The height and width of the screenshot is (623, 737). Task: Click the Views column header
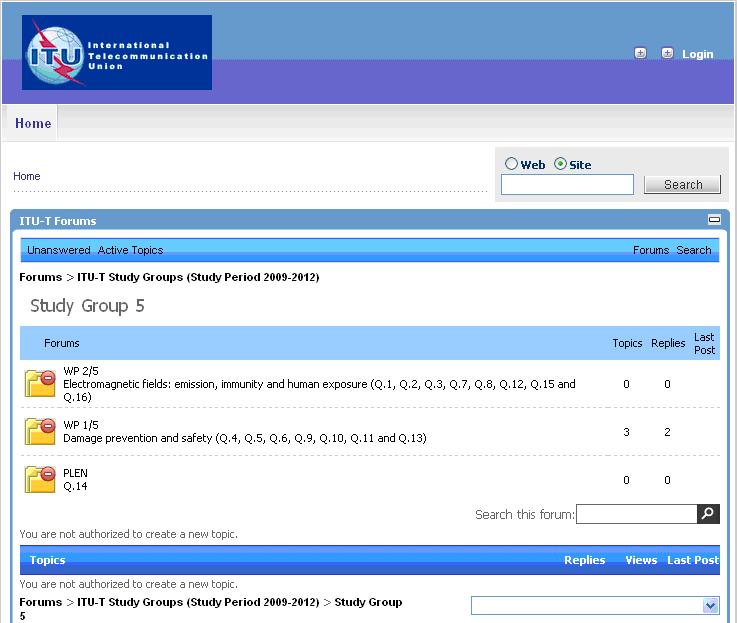(641, 560)
